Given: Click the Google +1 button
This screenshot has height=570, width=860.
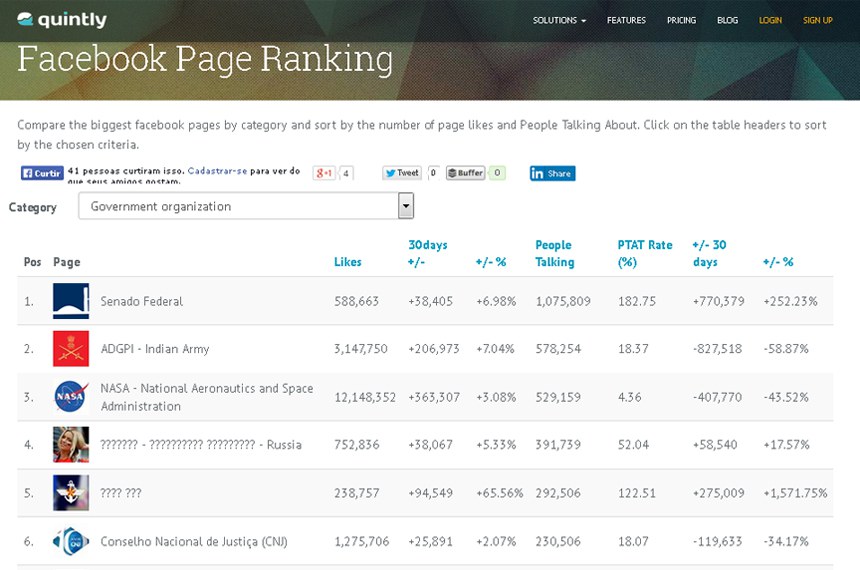Looking at the screenshot, I should (324, 173).
